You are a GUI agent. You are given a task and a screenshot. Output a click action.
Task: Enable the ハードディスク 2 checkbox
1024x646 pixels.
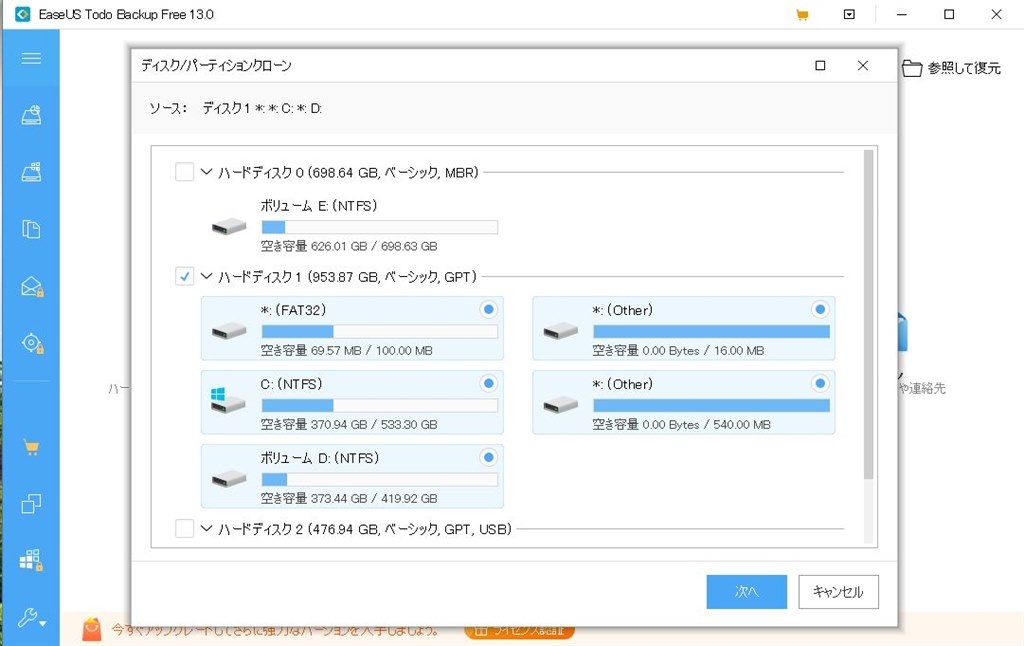[x=184, y=530]
